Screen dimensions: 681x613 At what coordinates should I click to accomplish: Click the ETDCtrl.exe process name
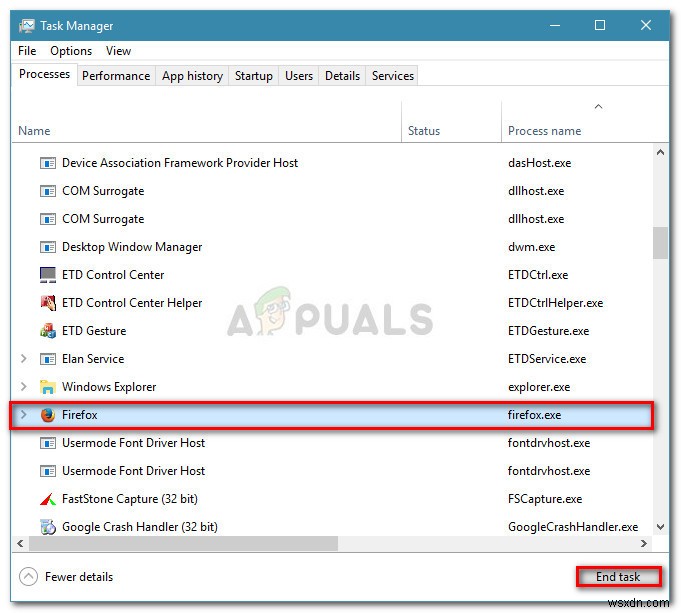click(538, 275)
